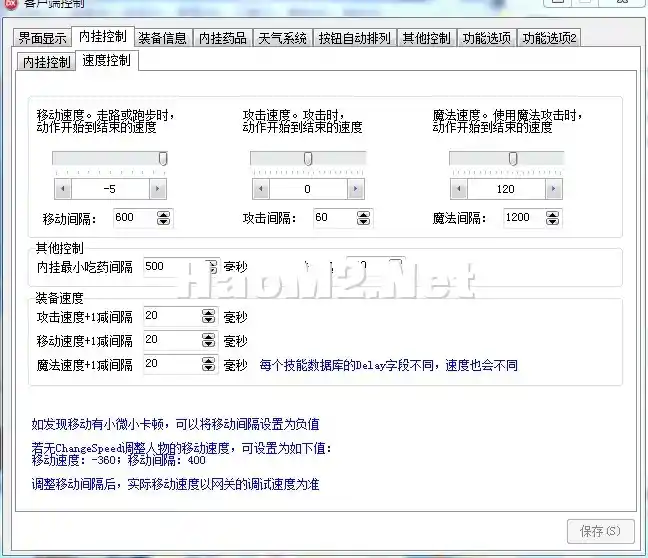Click the hint about 移动间隔设置为负值
This screenshot has height=558, width=648.
[175, 424]
